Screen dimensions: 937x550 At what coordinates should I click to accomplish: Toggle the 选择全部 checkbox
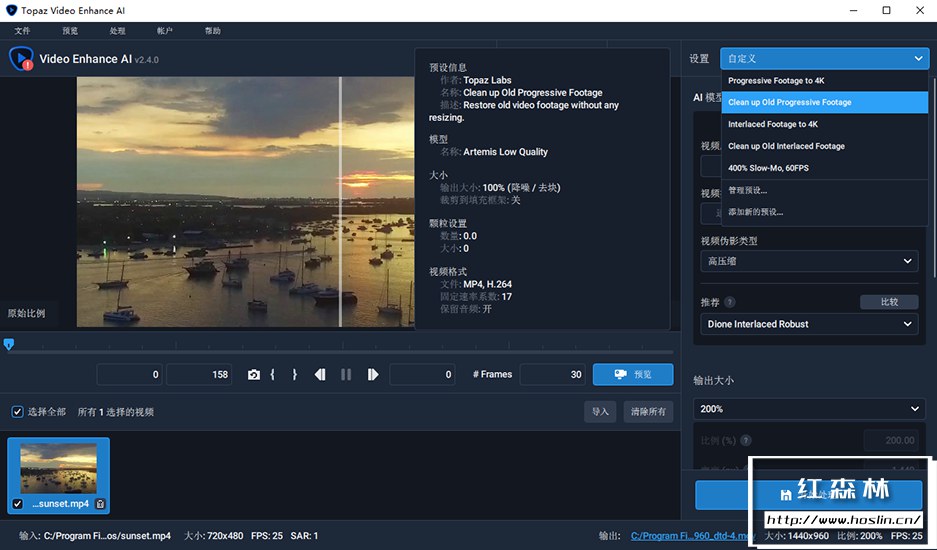tap(17, 412)
